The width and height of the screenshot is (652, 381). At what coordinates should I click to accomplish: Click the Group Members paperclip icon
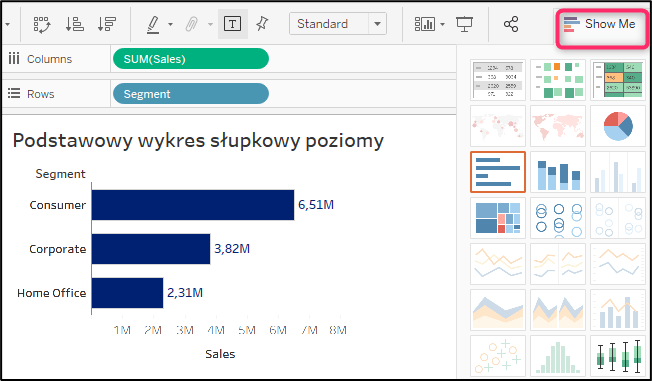point(192,24)
